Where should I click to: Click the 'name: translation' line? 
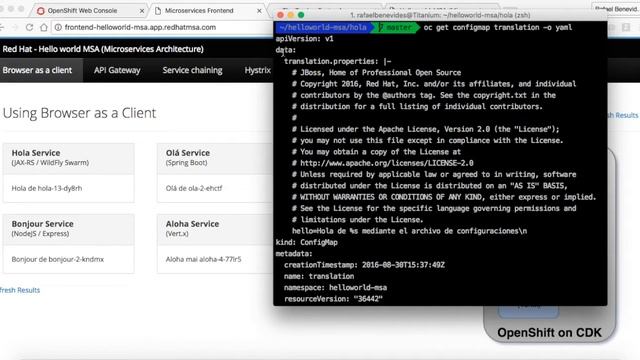click(x=319, y=276)
